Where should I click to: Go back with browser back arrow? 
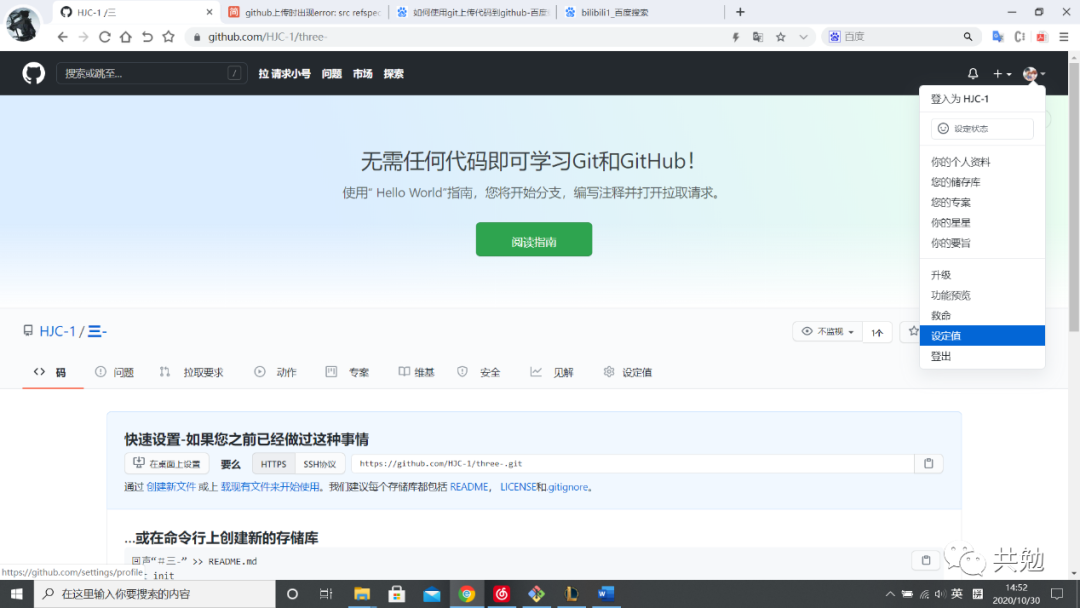[63, 36]
